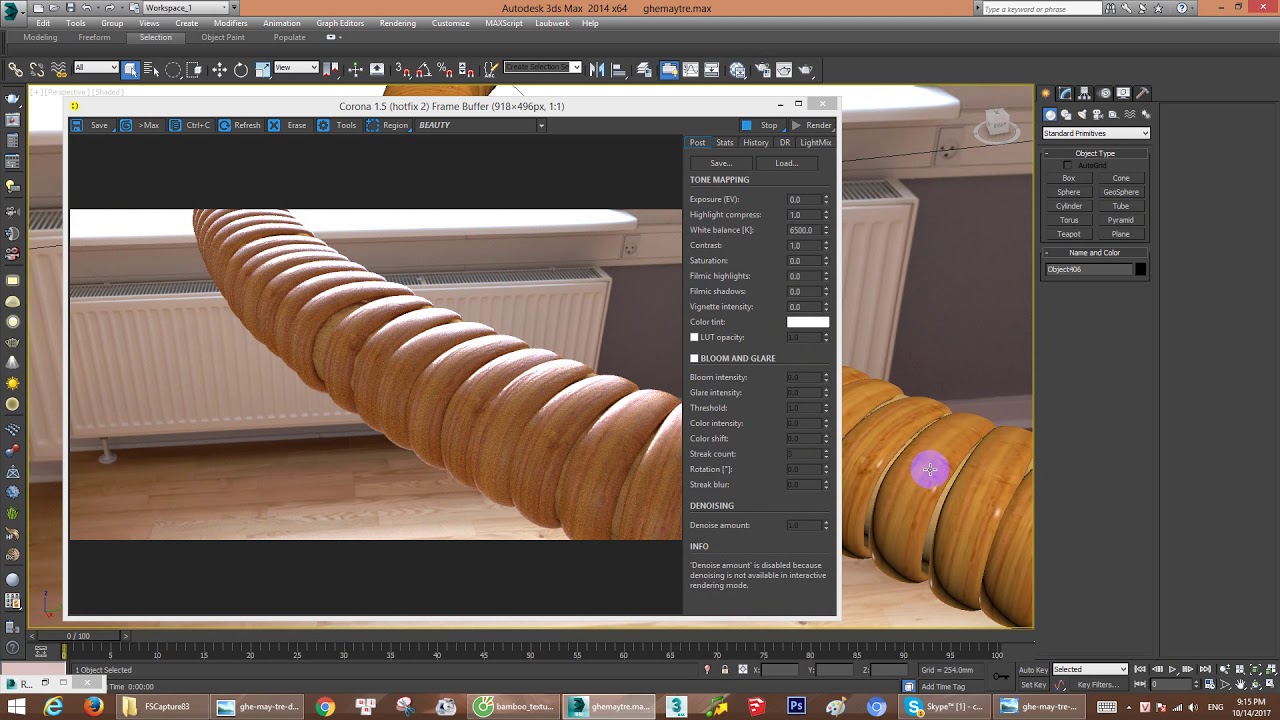Image resolution: width=1280 pixels, height=720 pixels.
Task: Open Photoshop from the Windows taskbar
Action: (796, 706)
